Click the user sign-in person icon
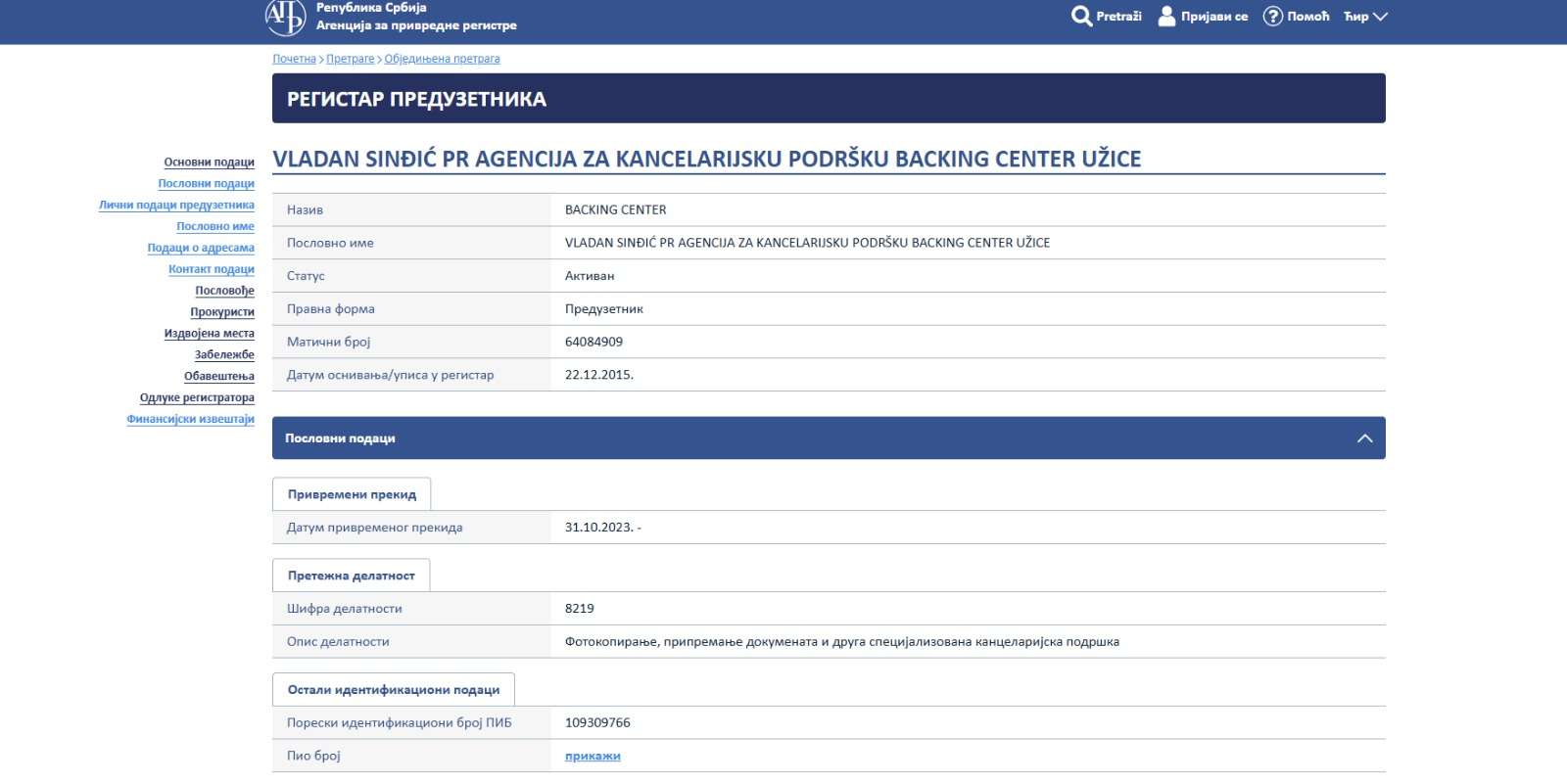The image size is (1567, 784). click(1166, 17)
